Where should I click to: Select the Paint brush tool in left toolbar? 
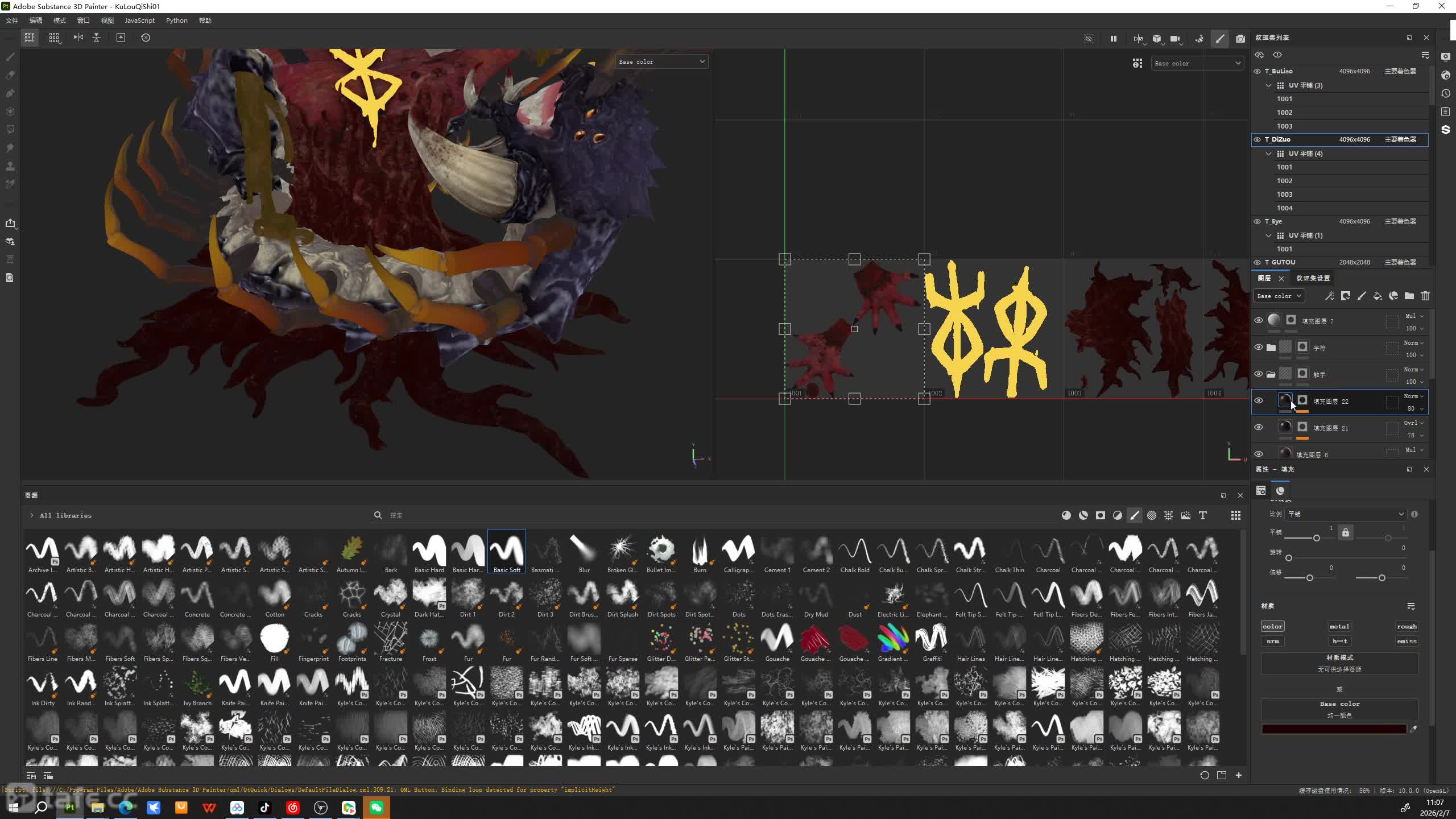(x=10, y=57)
